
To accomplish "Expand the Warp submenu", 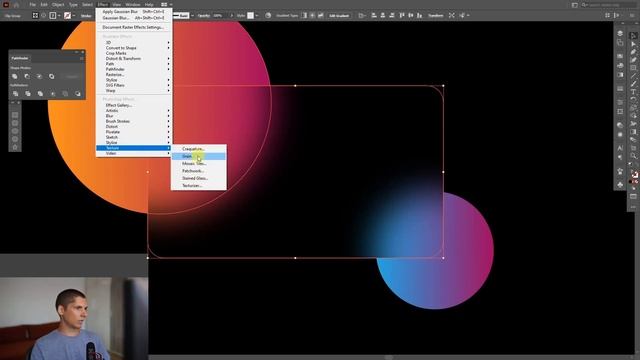I will point(134,91).
